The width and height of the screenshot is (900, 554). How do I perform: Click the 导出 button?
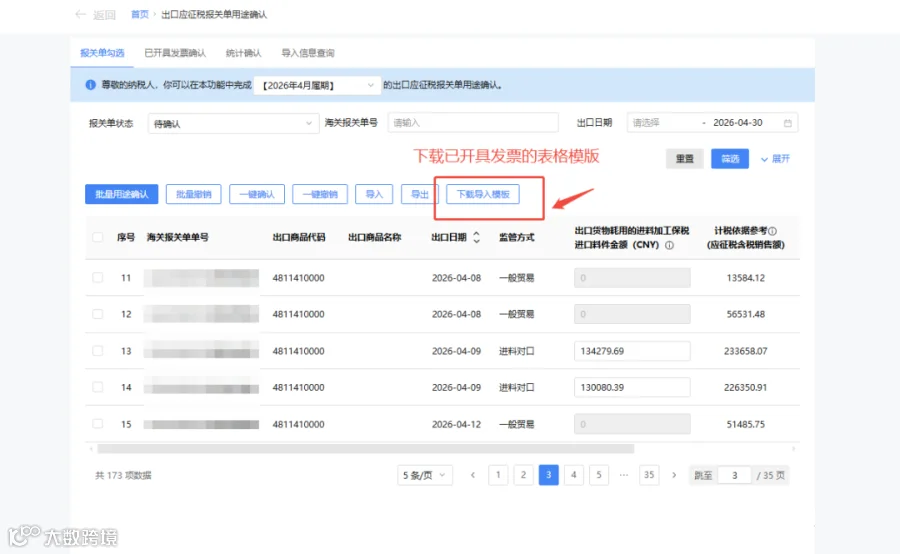420,194
